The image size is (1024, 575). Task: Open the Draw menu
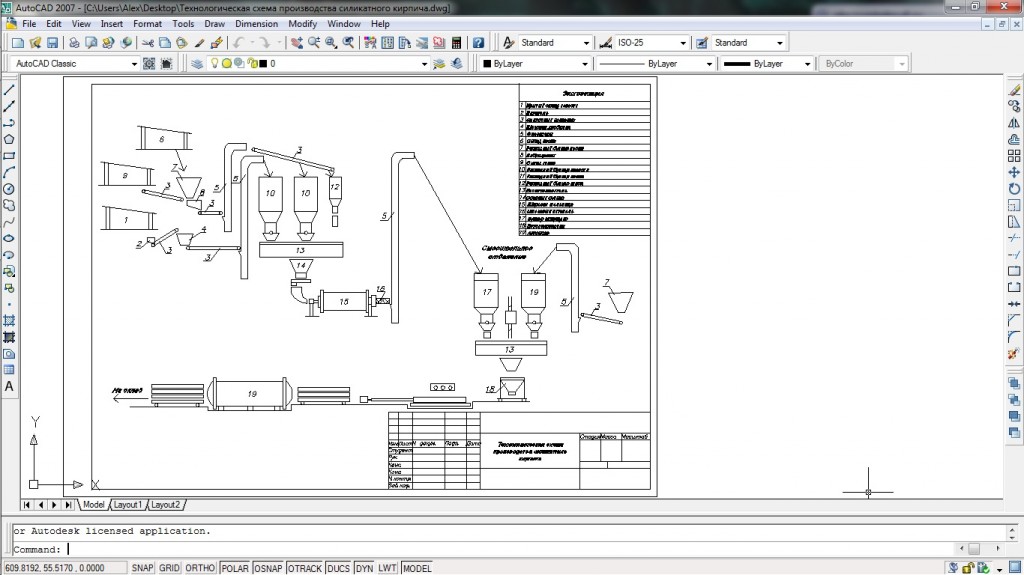[x=214, y=24]
